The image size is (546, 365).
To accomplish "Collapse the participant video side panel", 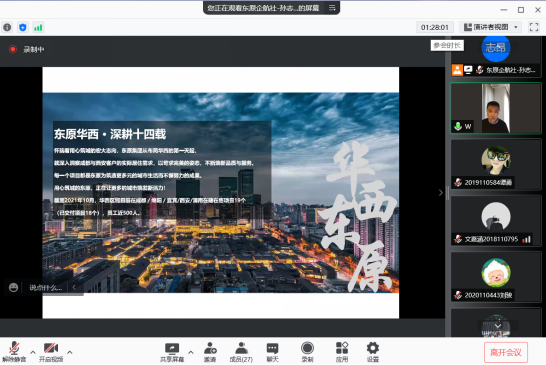I will pos(440,193).
